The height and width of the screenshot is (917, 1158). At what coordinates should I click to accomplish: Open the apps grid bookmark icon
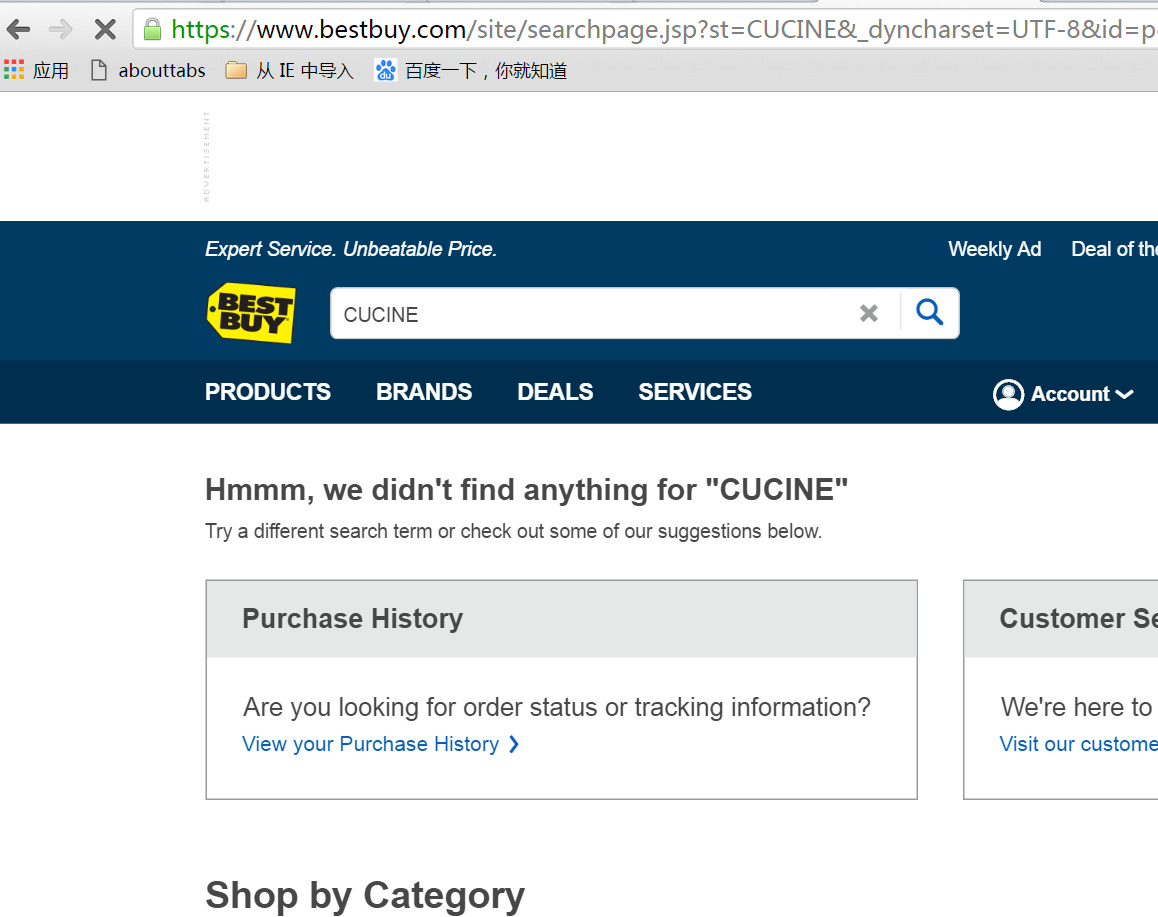pyautogui.click(x=14, y=70)
